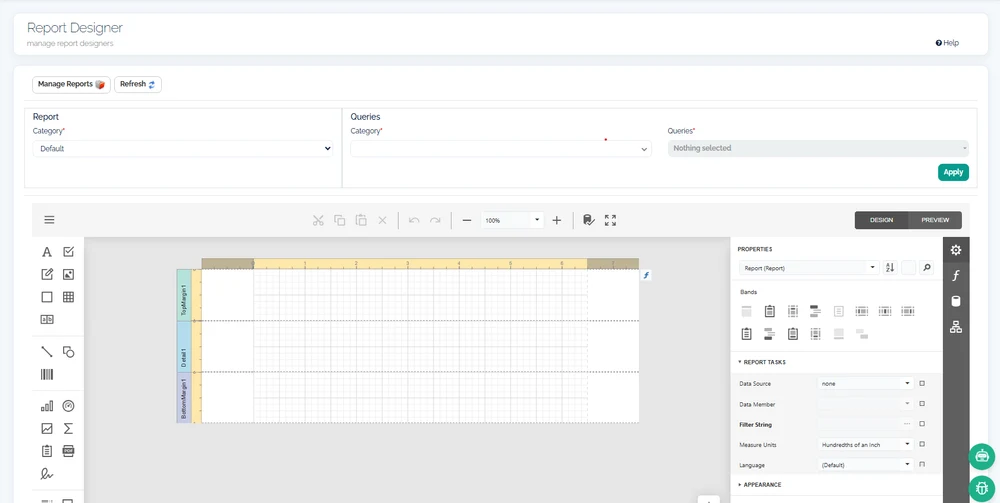Click the Data Source property marker square
This screenshot has height=503, width=1000.
[x=922, y=384]
